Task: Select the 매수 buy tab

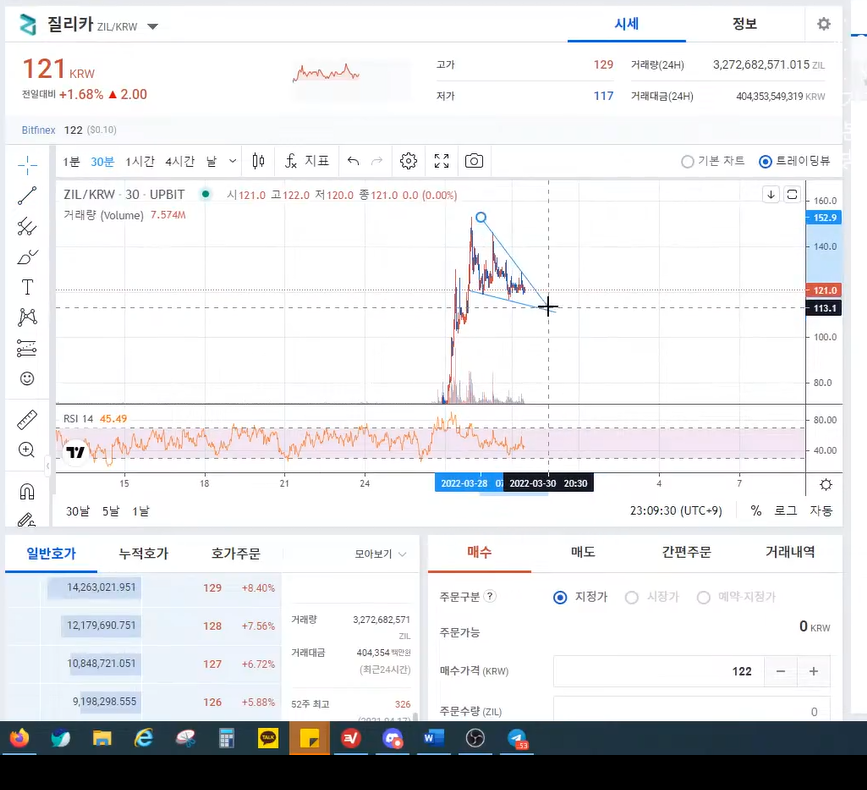Action: (x=479, y=552)
